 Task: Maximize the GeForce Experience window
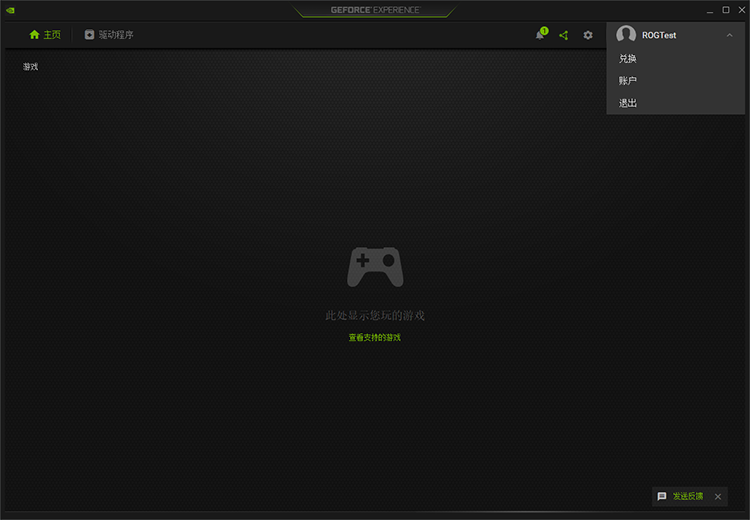[726, 10]
